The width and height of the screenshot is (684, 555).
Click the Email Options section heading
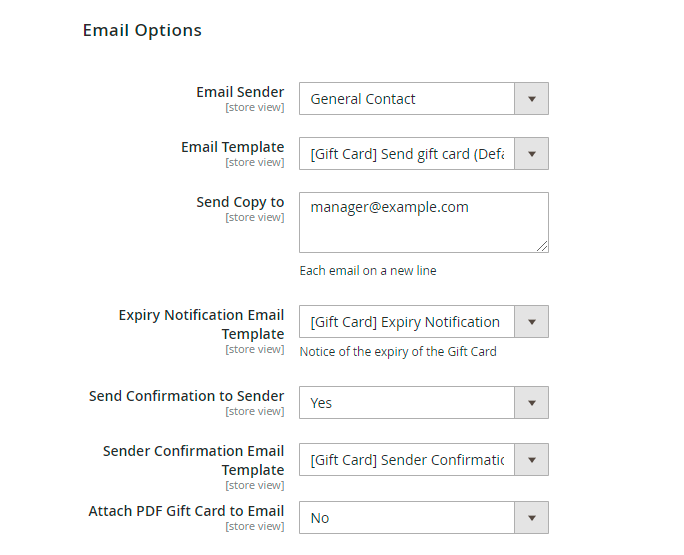pos(142,30)
